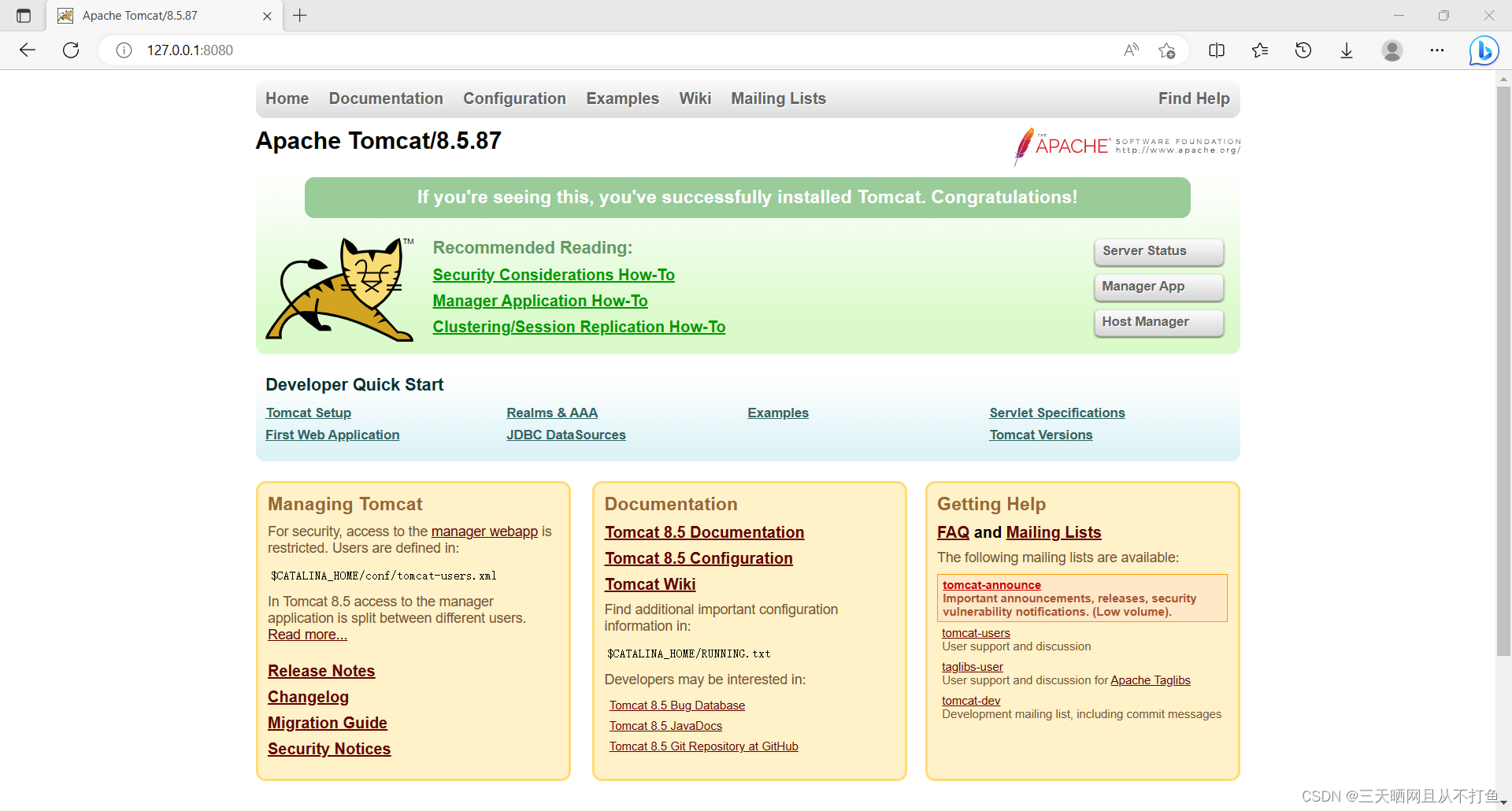Open Servlet Specifications link
This screenshot has height=811, width=1512.
point(1057,413)
